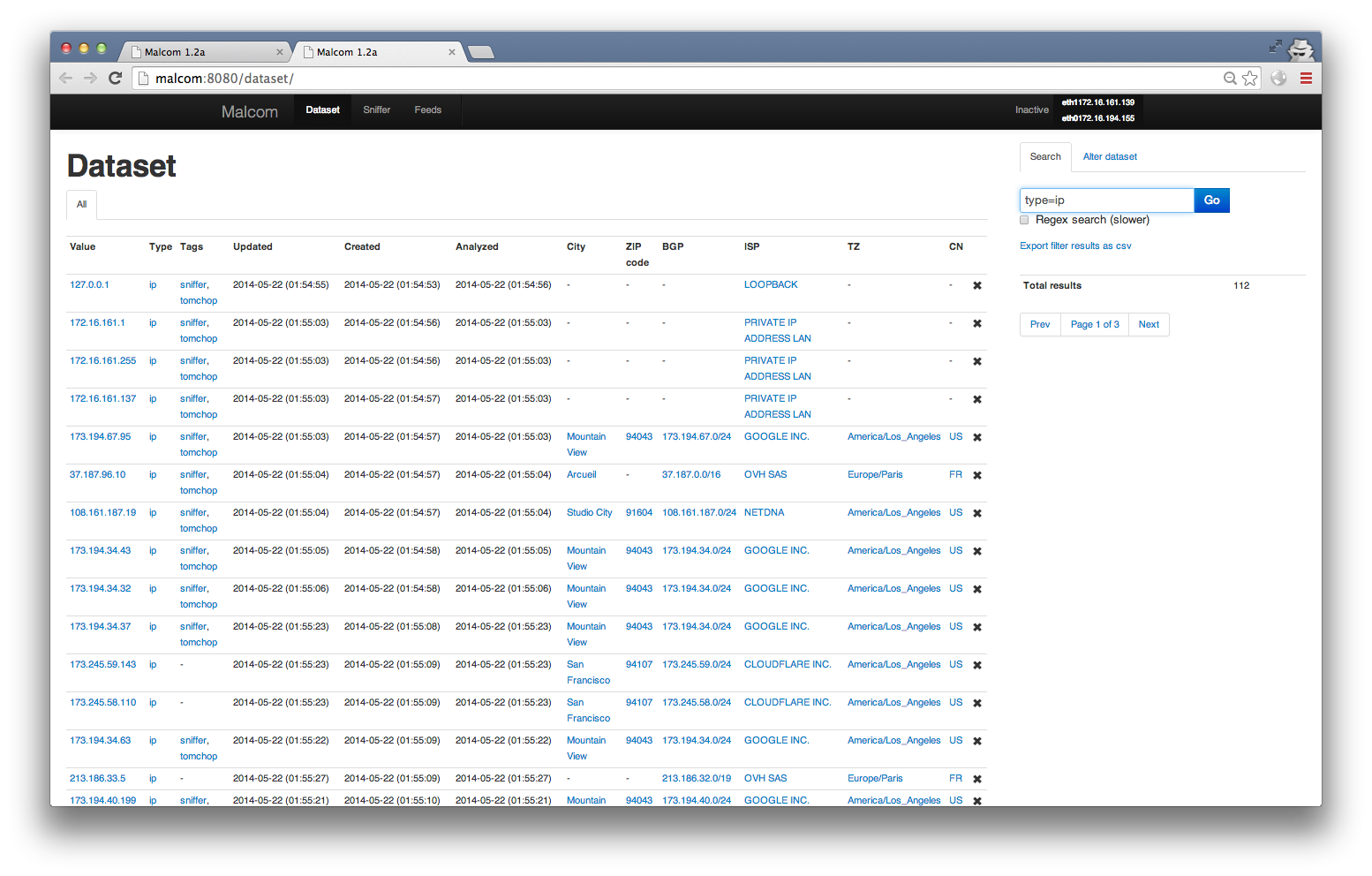The image size is (1372, 876).
Task: Delete the 37.187.96.10 entry
Action: 977,475
